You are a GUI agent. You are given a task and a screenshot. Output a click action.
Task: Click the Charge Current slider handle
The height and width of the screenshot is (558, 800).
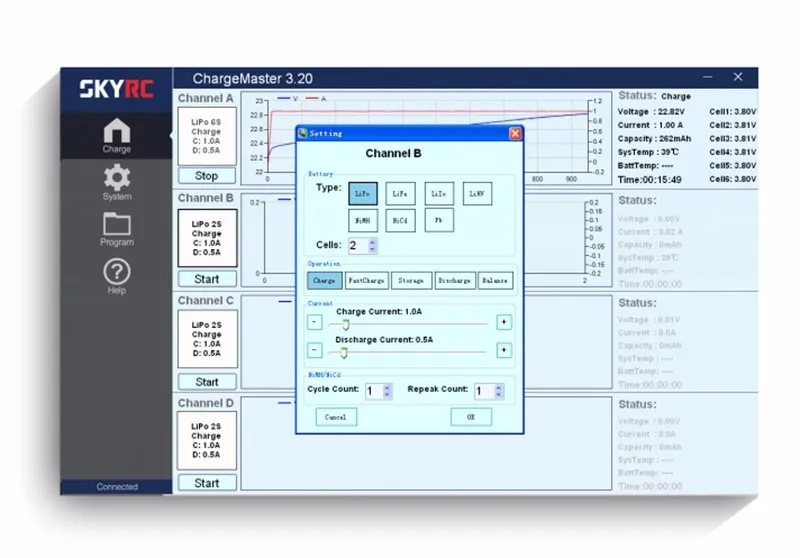pos(346,324)
